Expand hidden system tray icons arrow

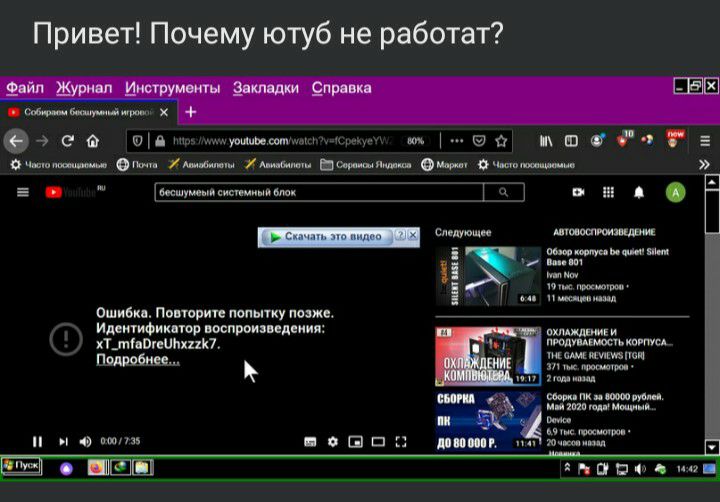click(567, 468)
